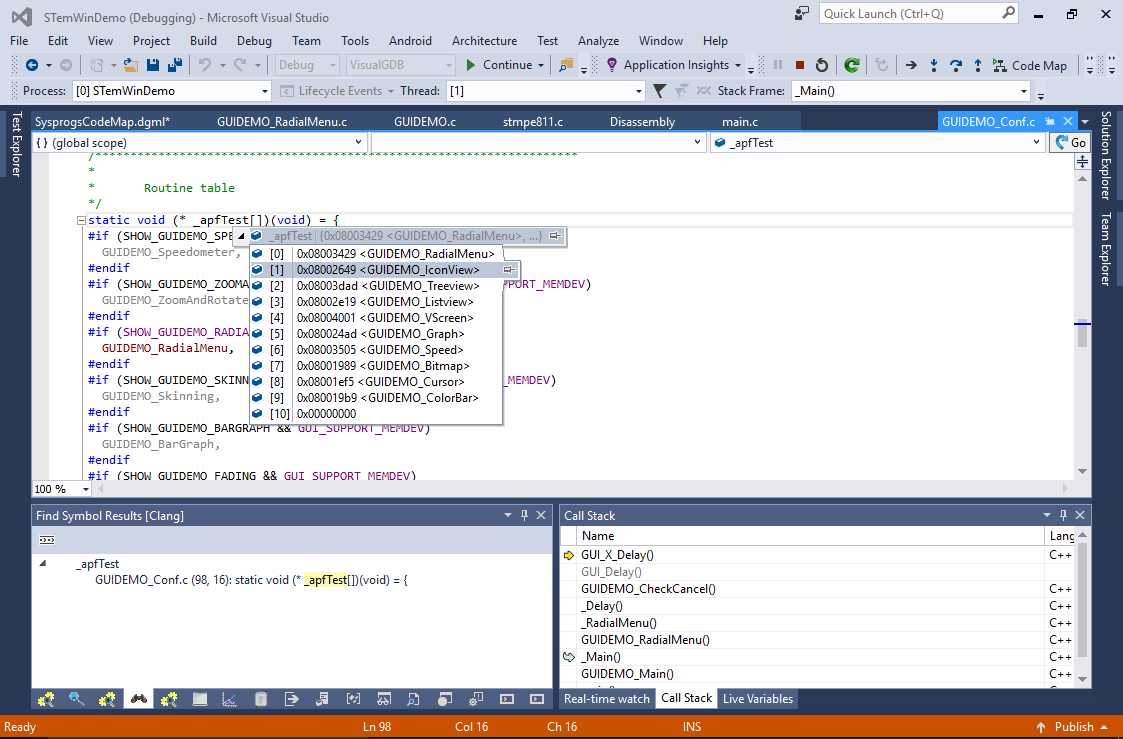
Task: Click the Stop Debugging red square icon
Action: [x=799, y=65]
